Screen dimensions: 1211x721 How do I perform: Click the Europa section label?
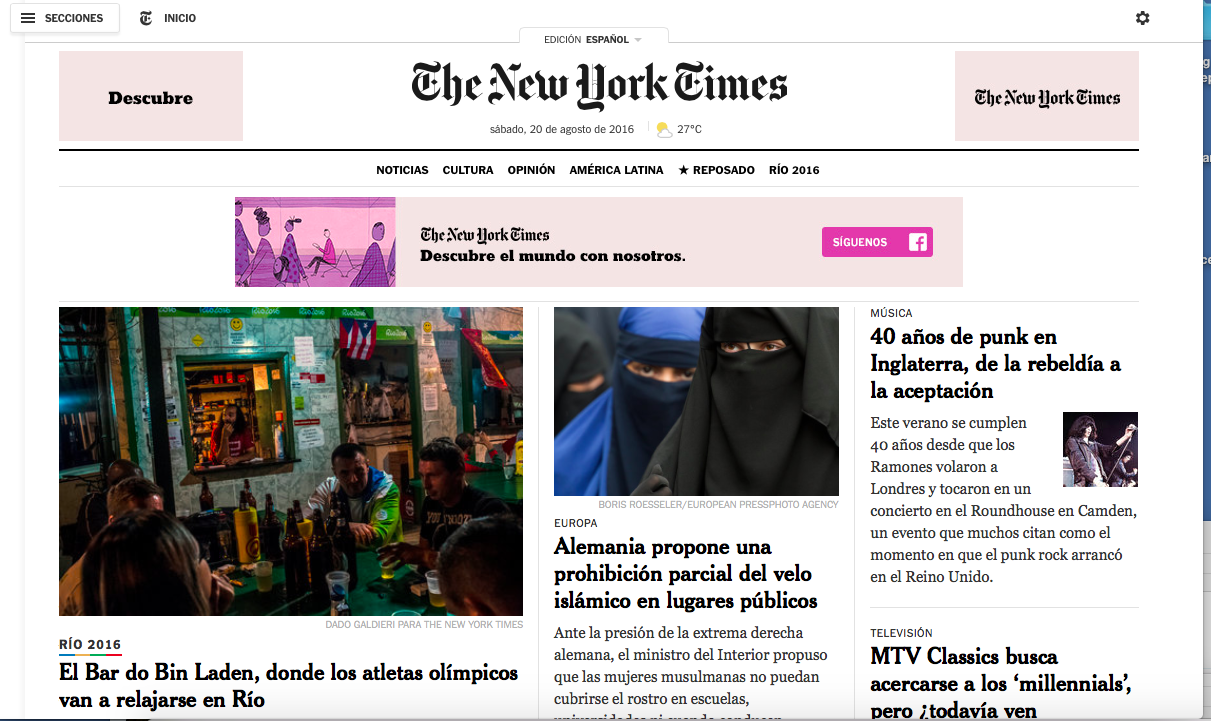[576, 523]
